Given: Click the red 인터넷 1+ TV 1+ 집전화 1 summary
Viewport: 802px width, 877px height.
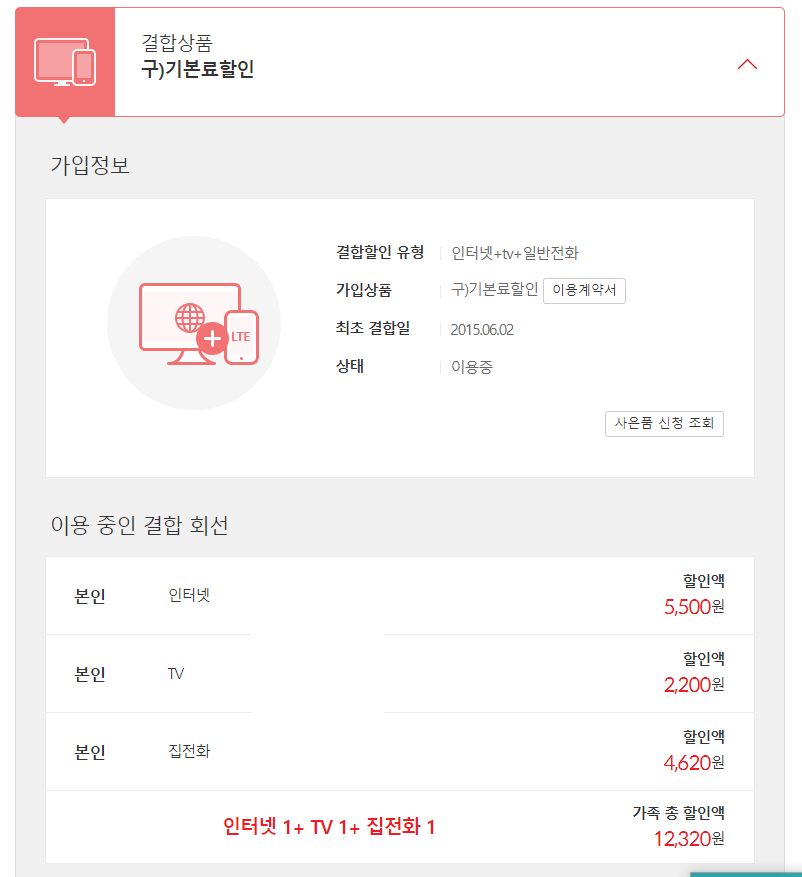Looking at the screenshot, I should (329, 827).
